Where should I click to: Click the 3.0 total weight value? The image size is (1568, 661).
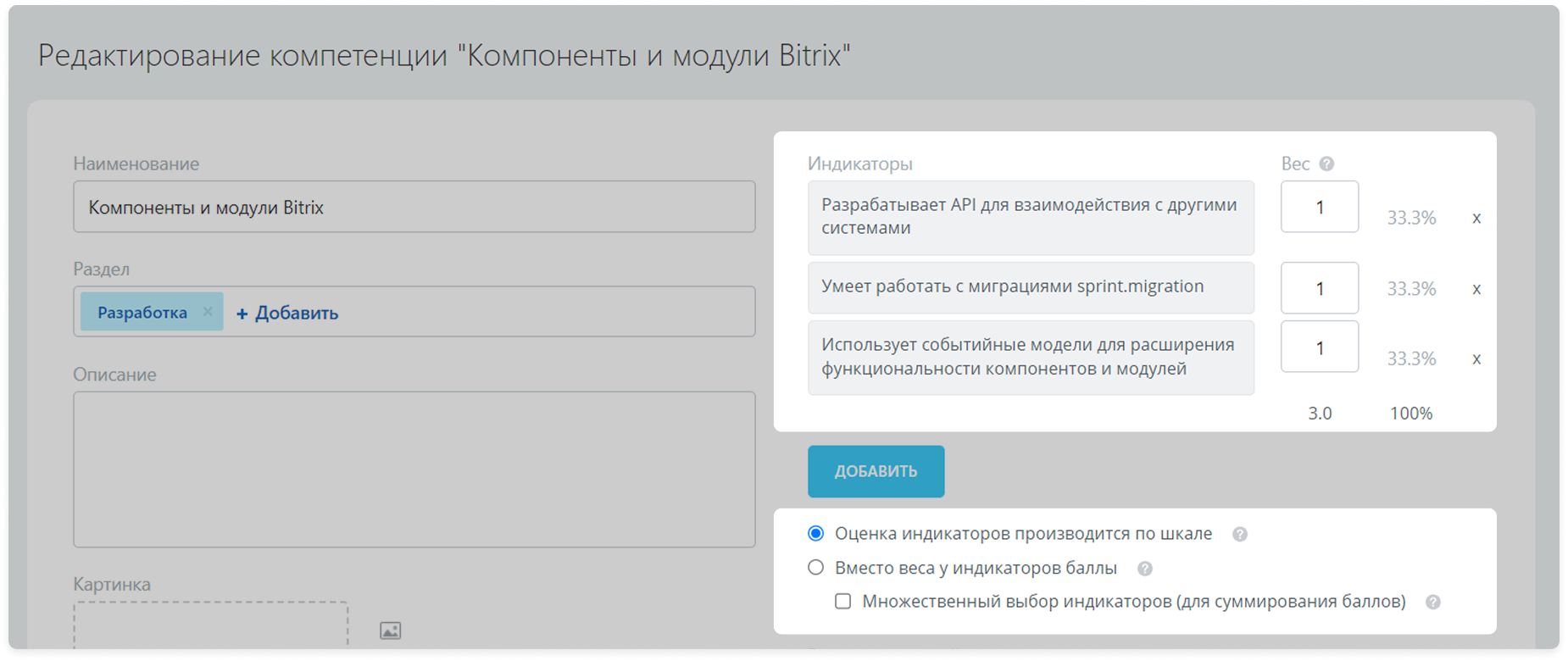point(1320,414)
